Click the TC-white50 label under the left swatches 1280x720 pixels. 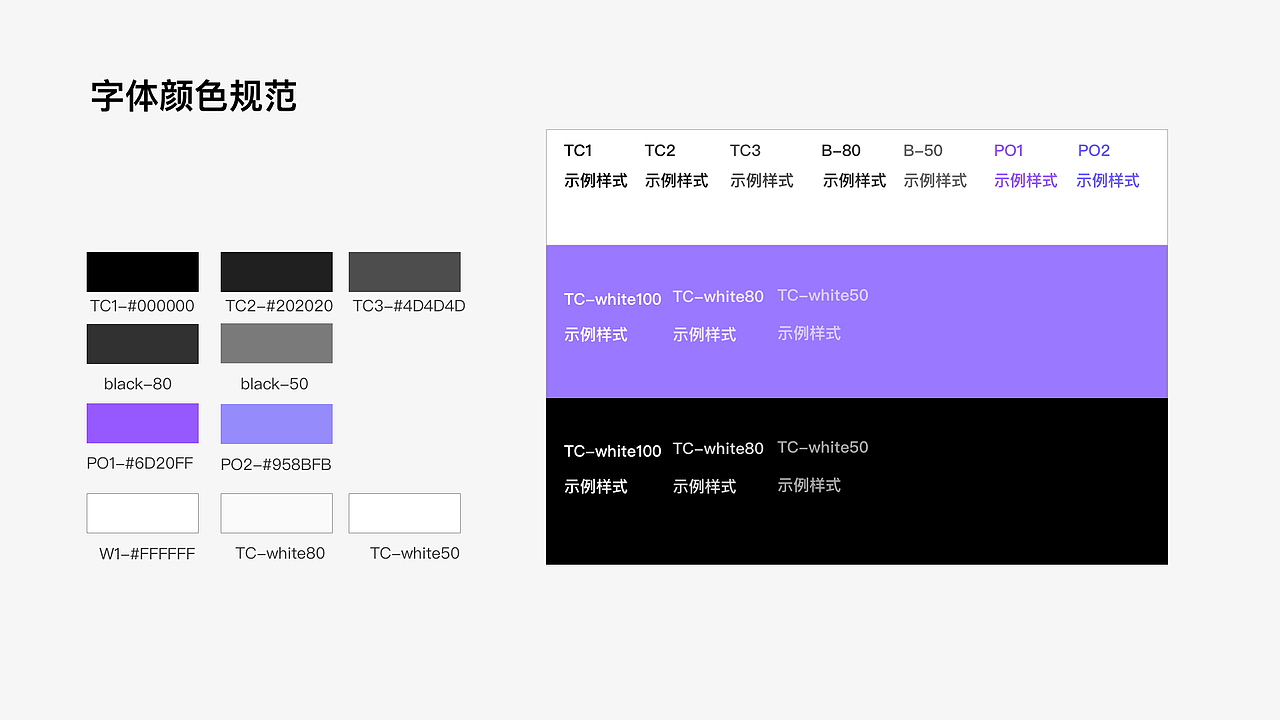pyautogui.click(x=415, y=553)
